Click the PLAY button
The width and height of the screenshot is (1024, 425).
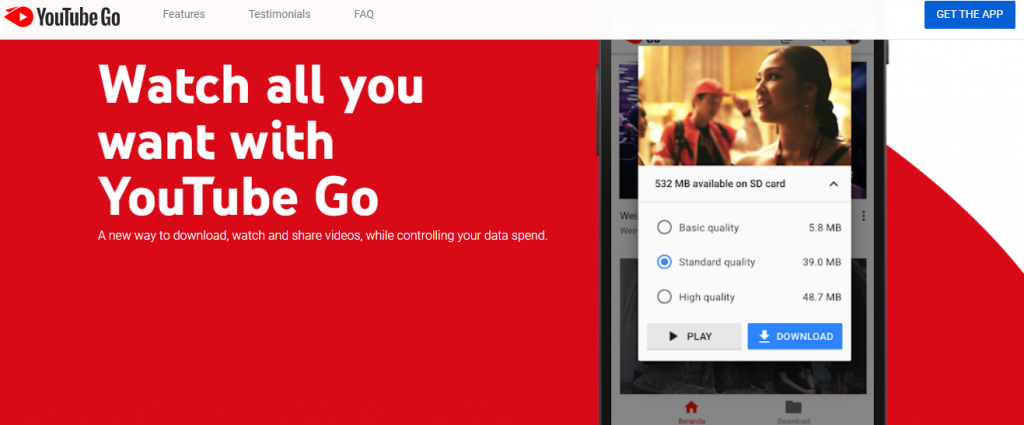point(694,336)
